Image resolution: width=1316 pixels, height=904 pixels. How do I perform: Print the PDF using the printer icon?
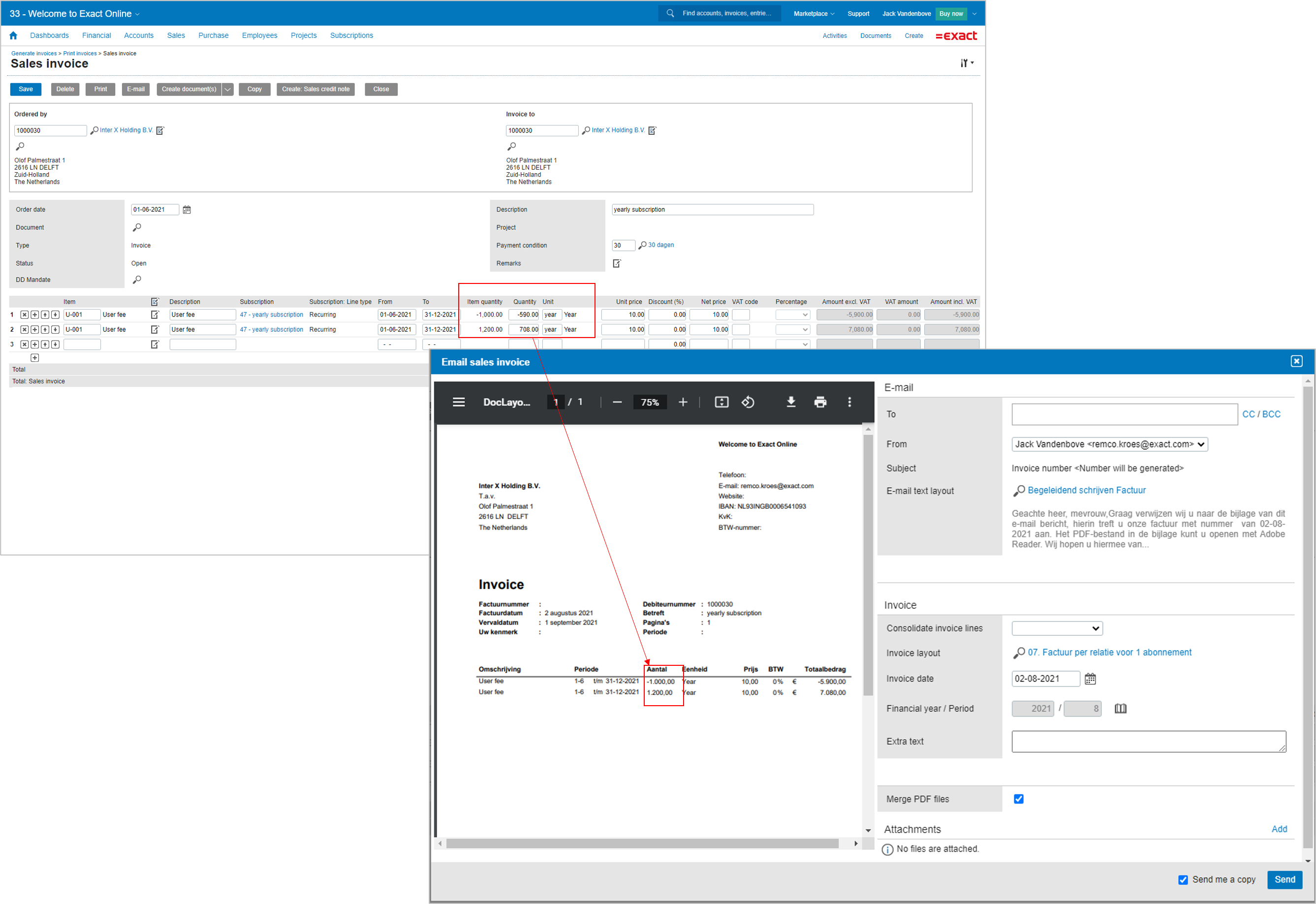tap(820, 402)
